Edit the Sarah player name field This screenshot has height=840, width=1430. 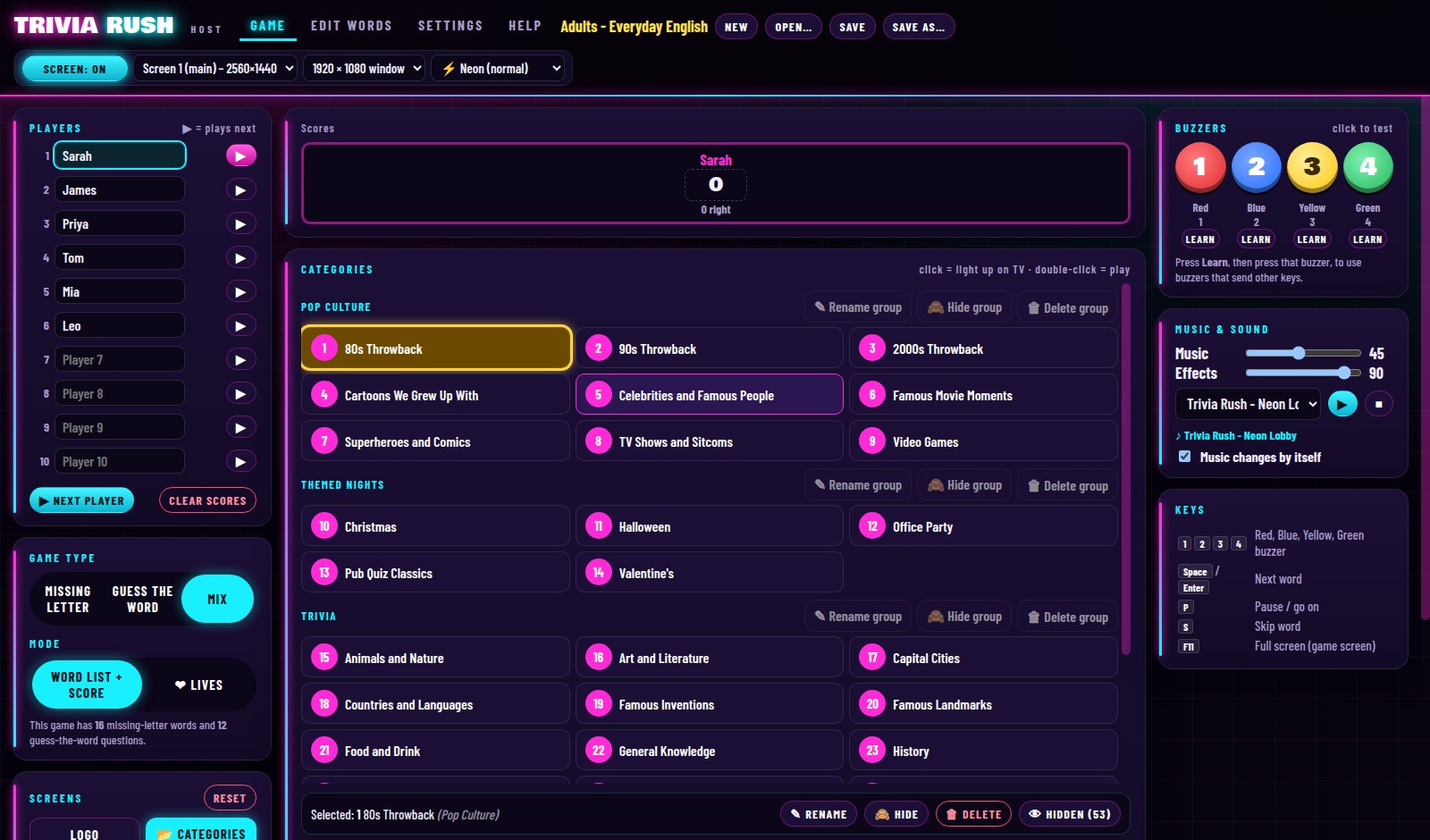tap(120, 155)
